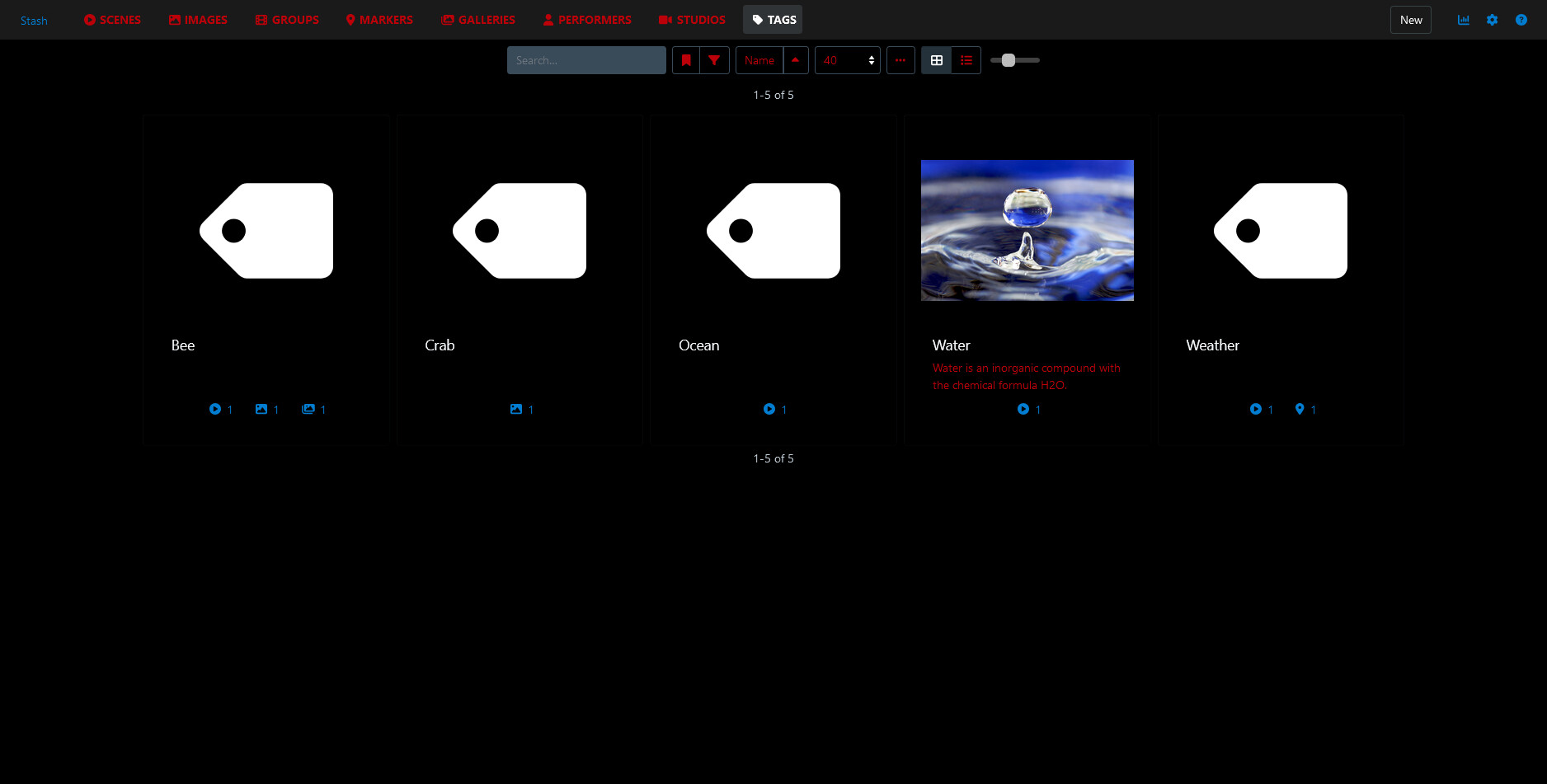This screenshot has width=1547, height=784.
Task: Adjust the card zoom slider
Action: click(1015, 60)
